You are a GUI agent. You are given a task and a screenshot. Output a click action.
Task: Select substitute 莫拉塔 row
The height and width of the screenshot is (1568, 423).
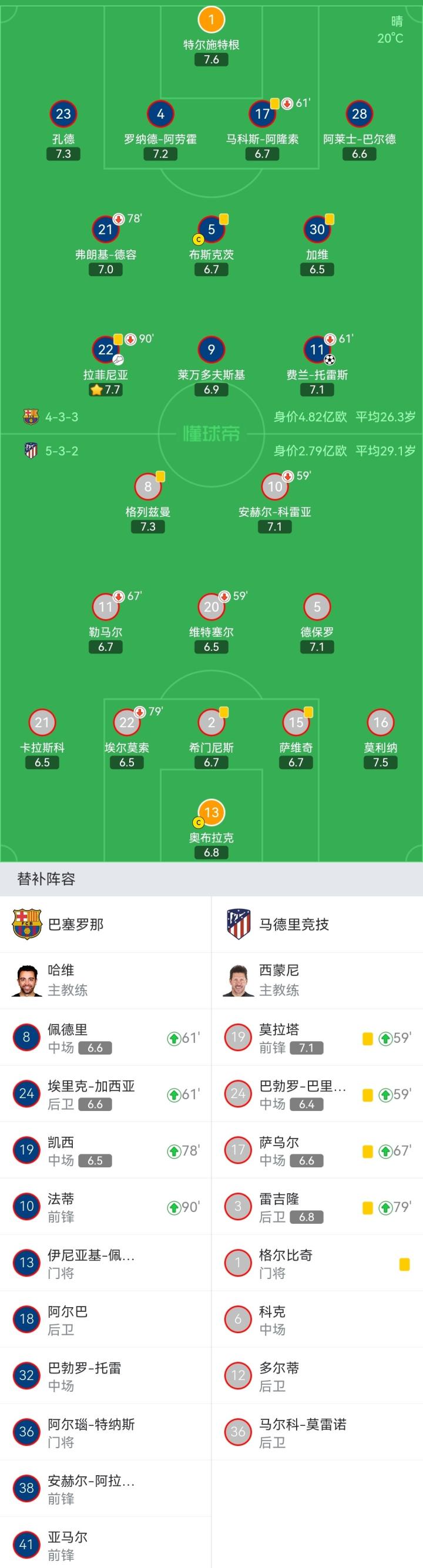pos(317,1038)
